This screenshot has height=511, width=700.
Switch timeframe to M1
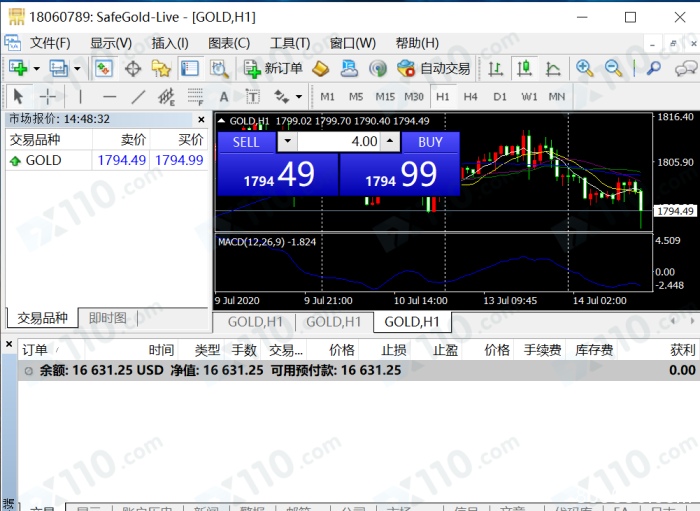pyautogui.click(x=327, y=96)
